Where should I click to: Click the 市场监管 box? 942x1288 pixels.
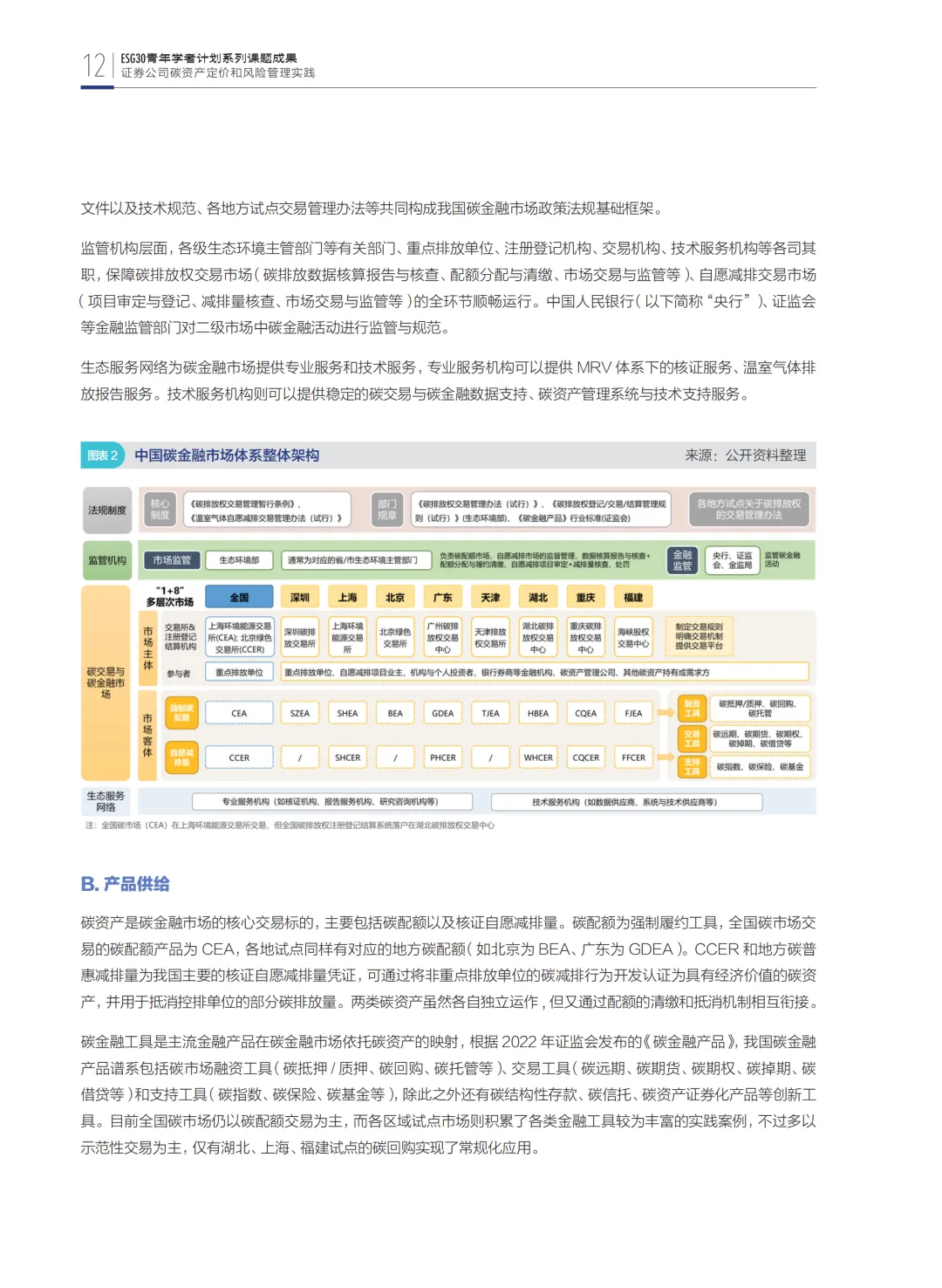point(172,560)
